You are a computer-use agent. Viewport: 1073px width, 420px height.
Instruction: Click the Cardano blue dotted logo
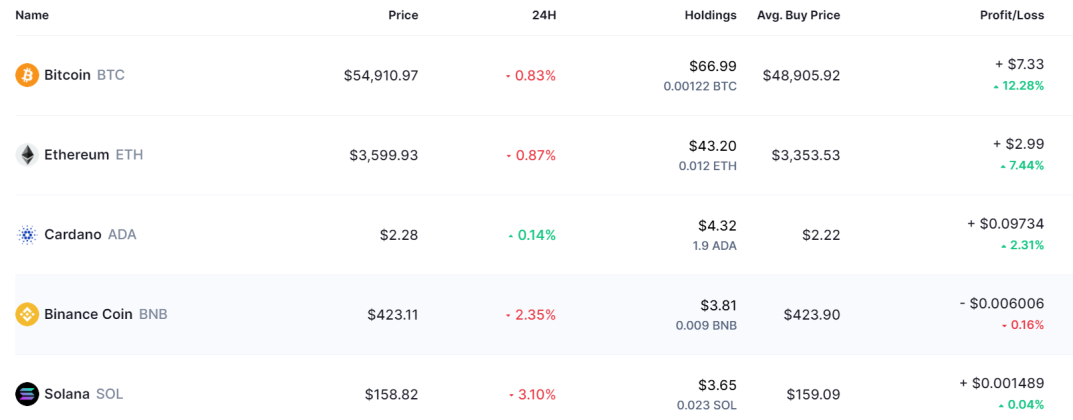[x=27, y=235]
